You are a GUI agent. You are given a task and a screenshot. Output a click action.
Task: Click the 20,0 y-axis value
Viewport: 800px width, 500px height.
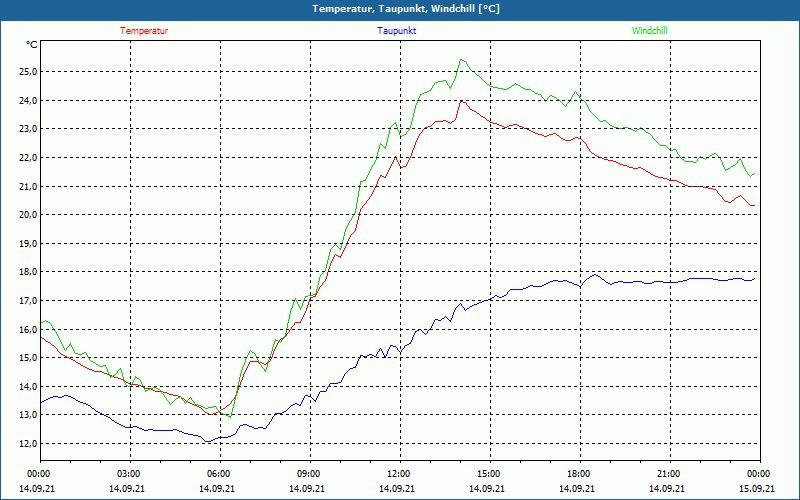(28, 215)
